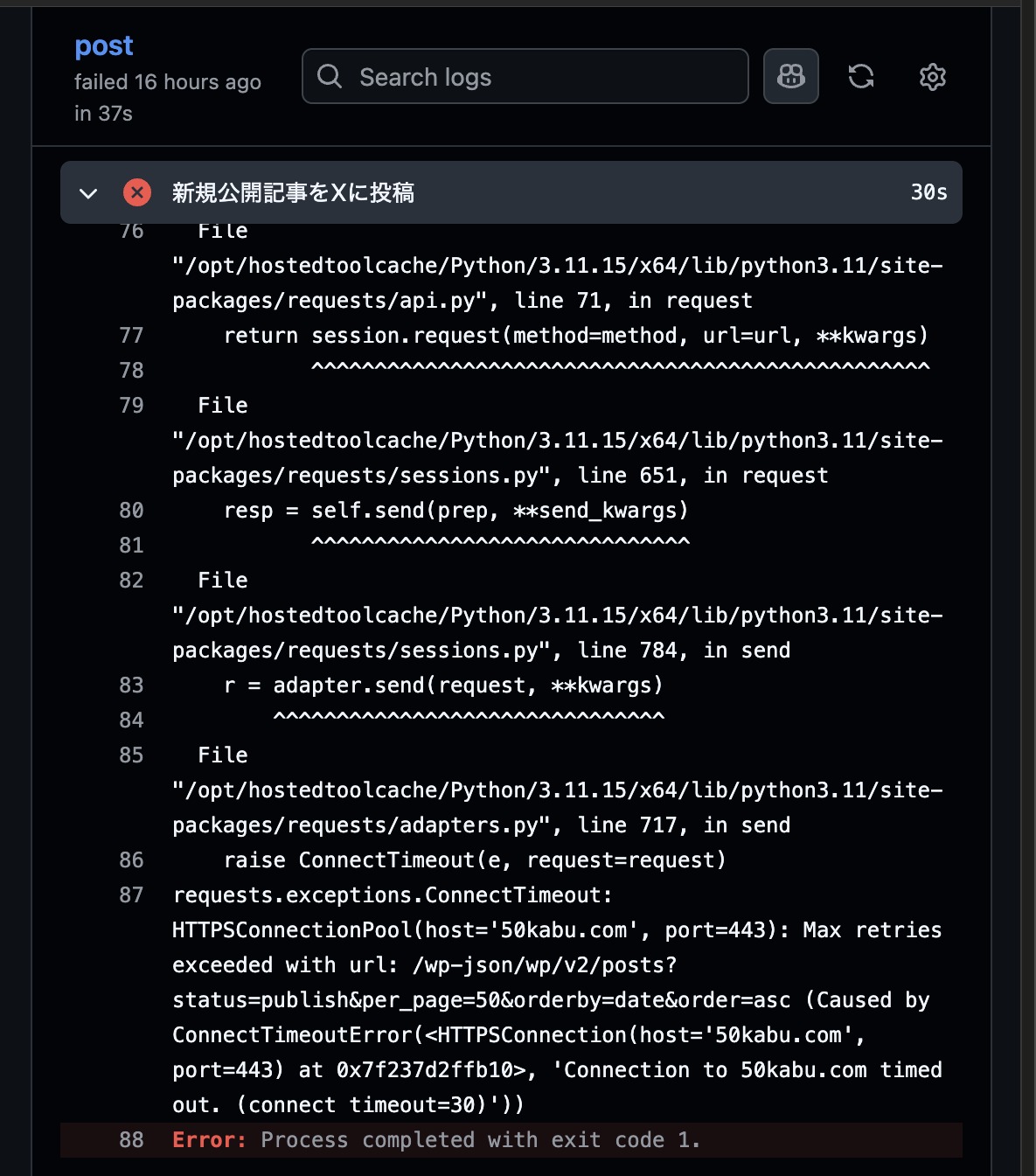This screenshot has width=1036, height=1176.
Task: Select log line number 83
Action: point(131,685)
